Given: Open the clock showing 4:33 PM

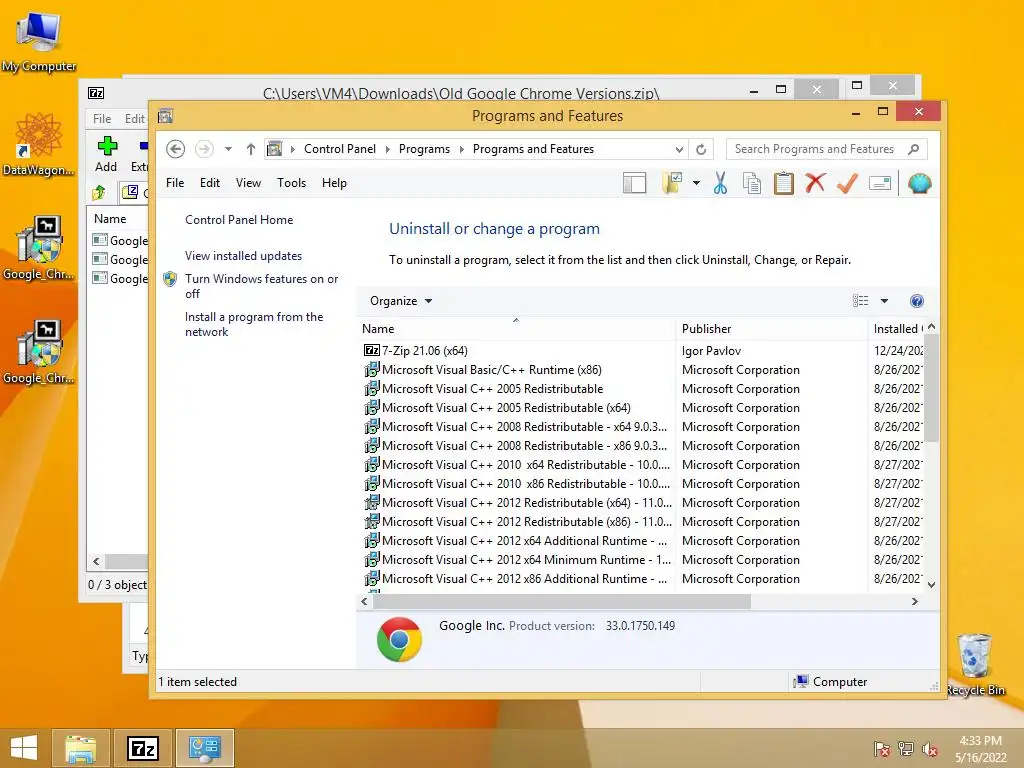Looking at the screenshot, I should click(x=980, y=749).
